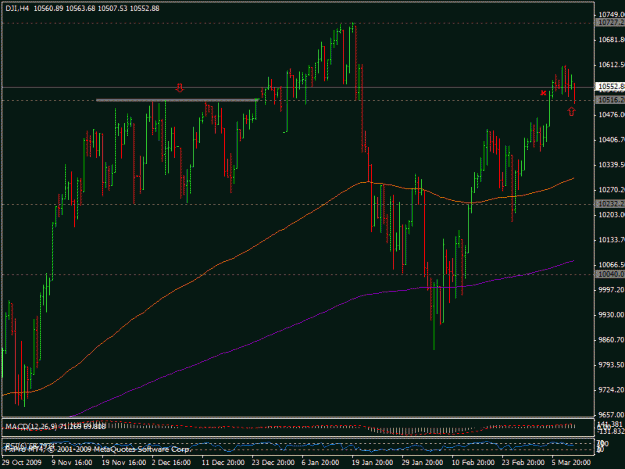Viewport: 625px width, 469px height.
Task: Click the current price label 10552.8
Action: coord(610,86)
